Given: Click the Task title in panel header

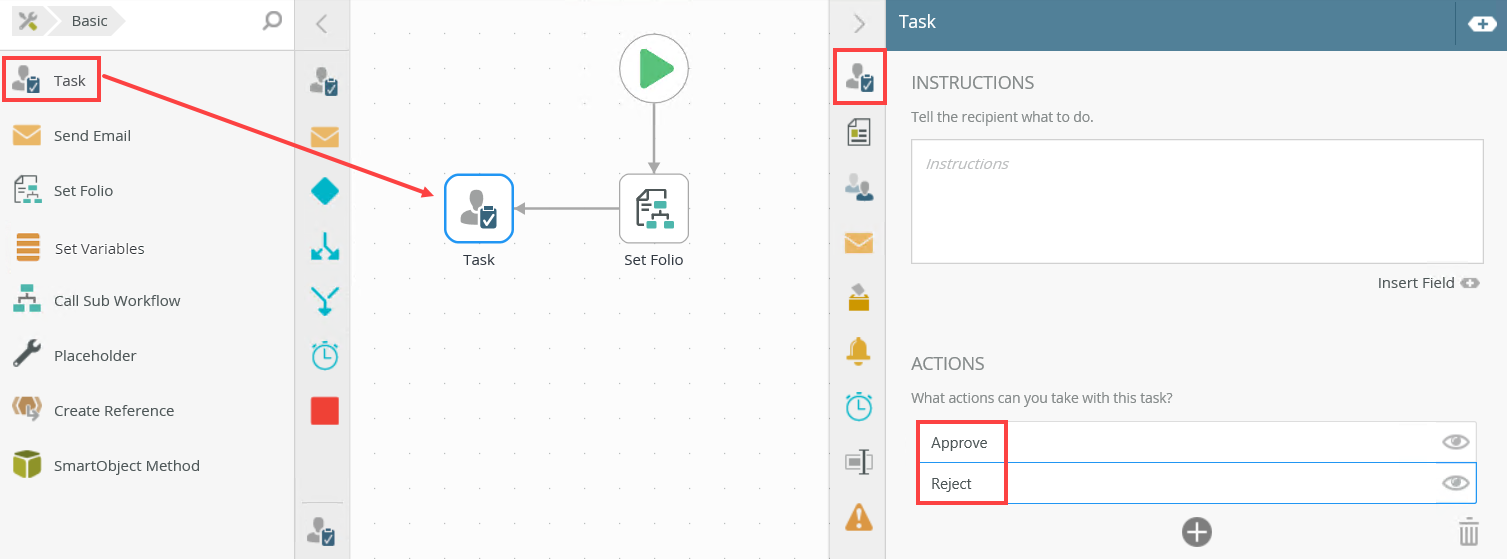Looking at the screenshot, I should click(x=917, y=21).
